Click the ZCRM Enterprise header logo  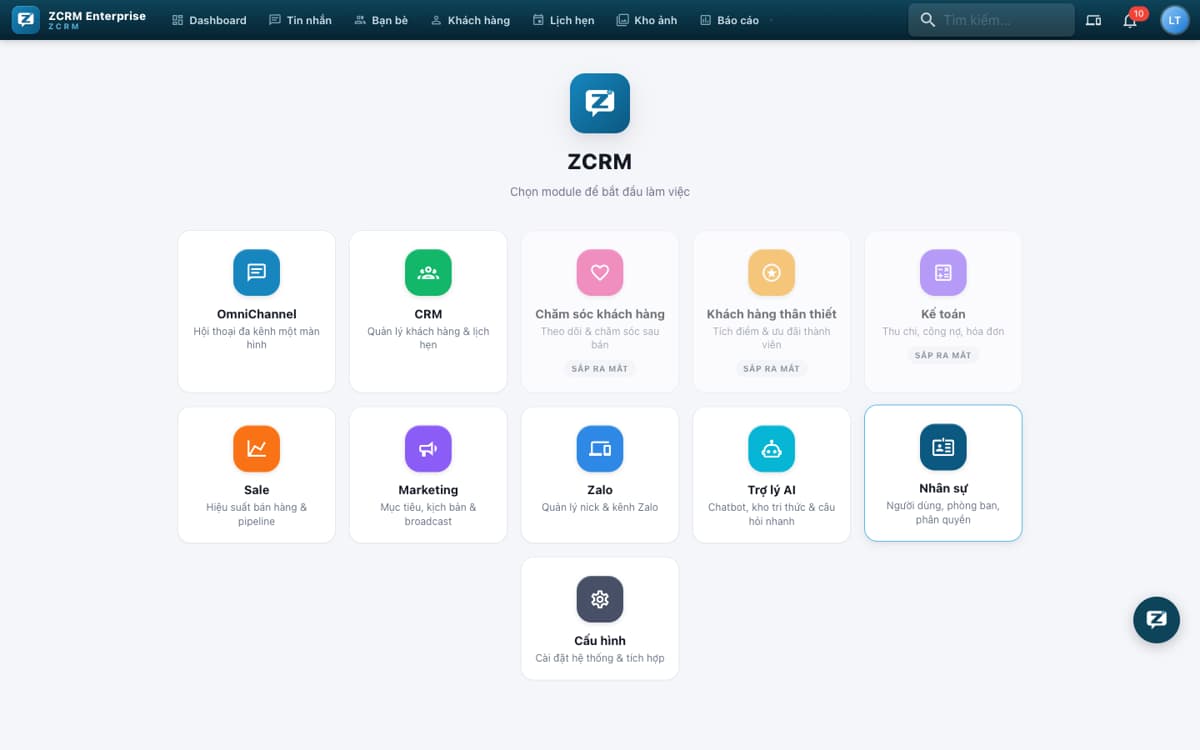26,20
